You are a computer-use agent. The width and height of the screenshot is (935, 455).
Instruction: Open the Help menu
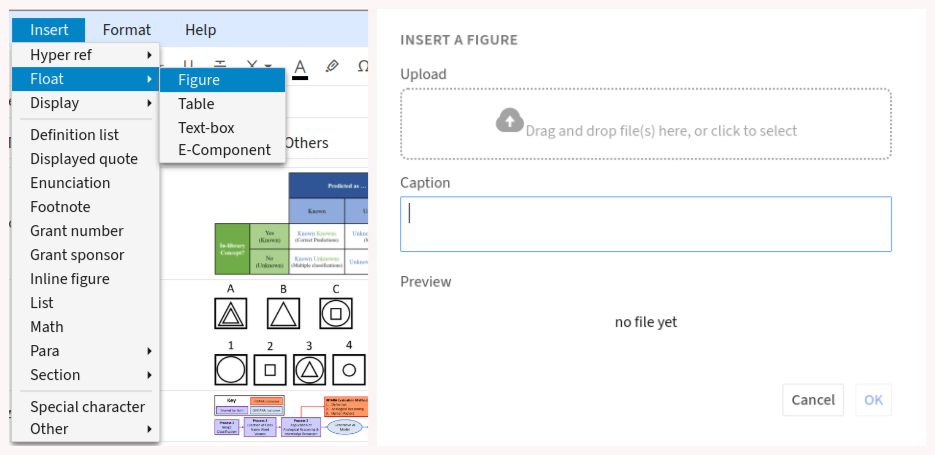(x=200, y=30)
